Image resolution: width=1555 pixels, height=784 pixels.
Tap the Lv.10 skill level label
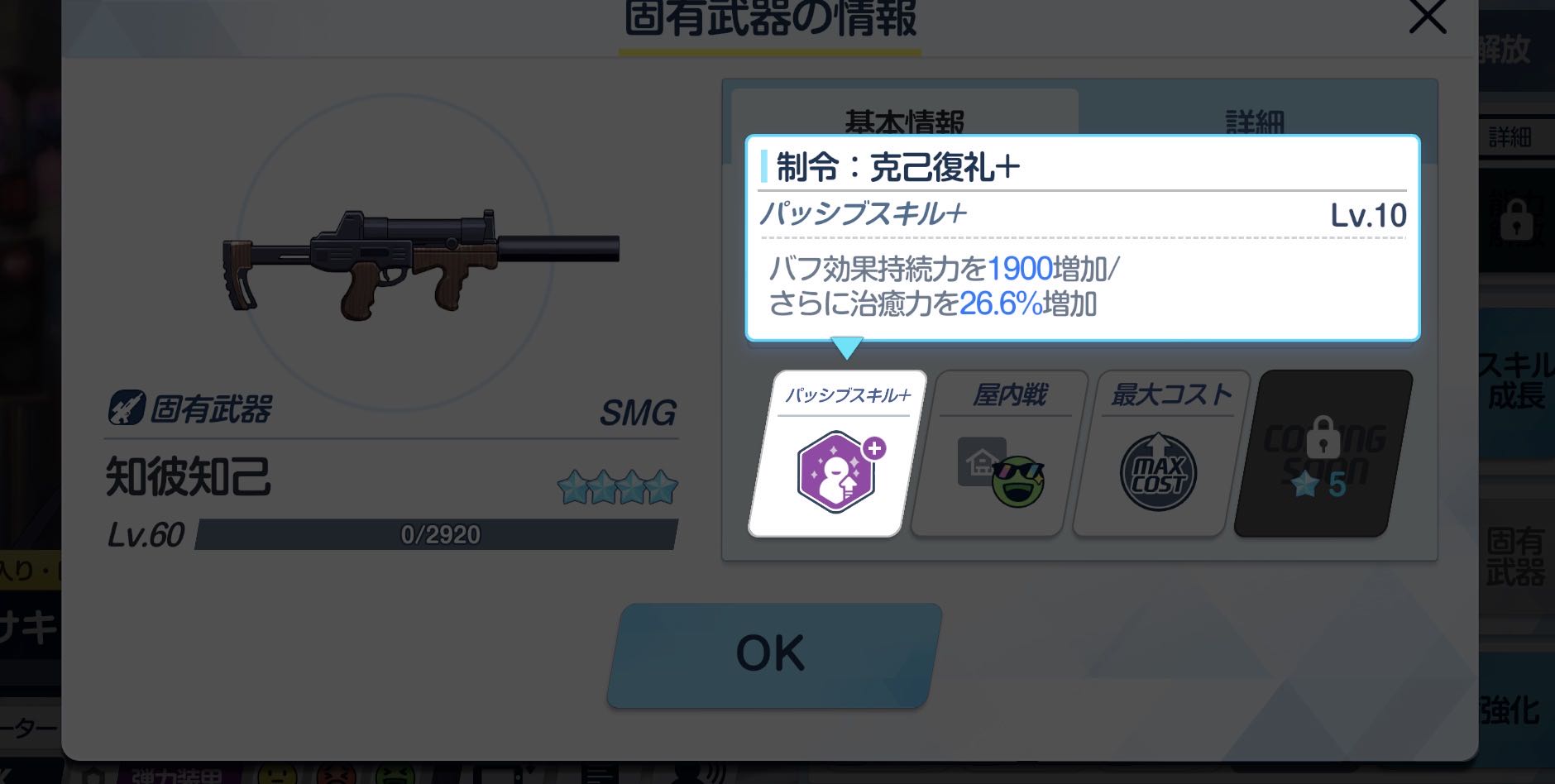pyautogui.click(x=1368, y=216)
